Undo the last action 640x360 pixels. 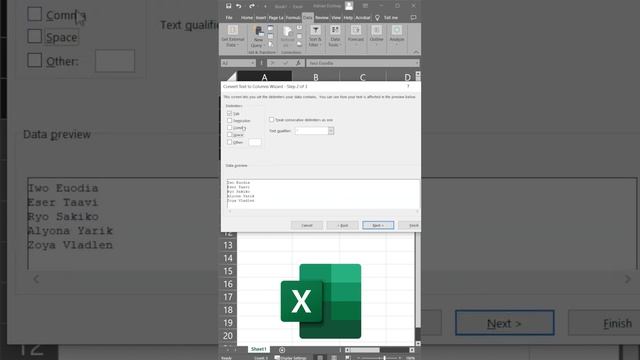pyautogui.click(x=239, y=6)
